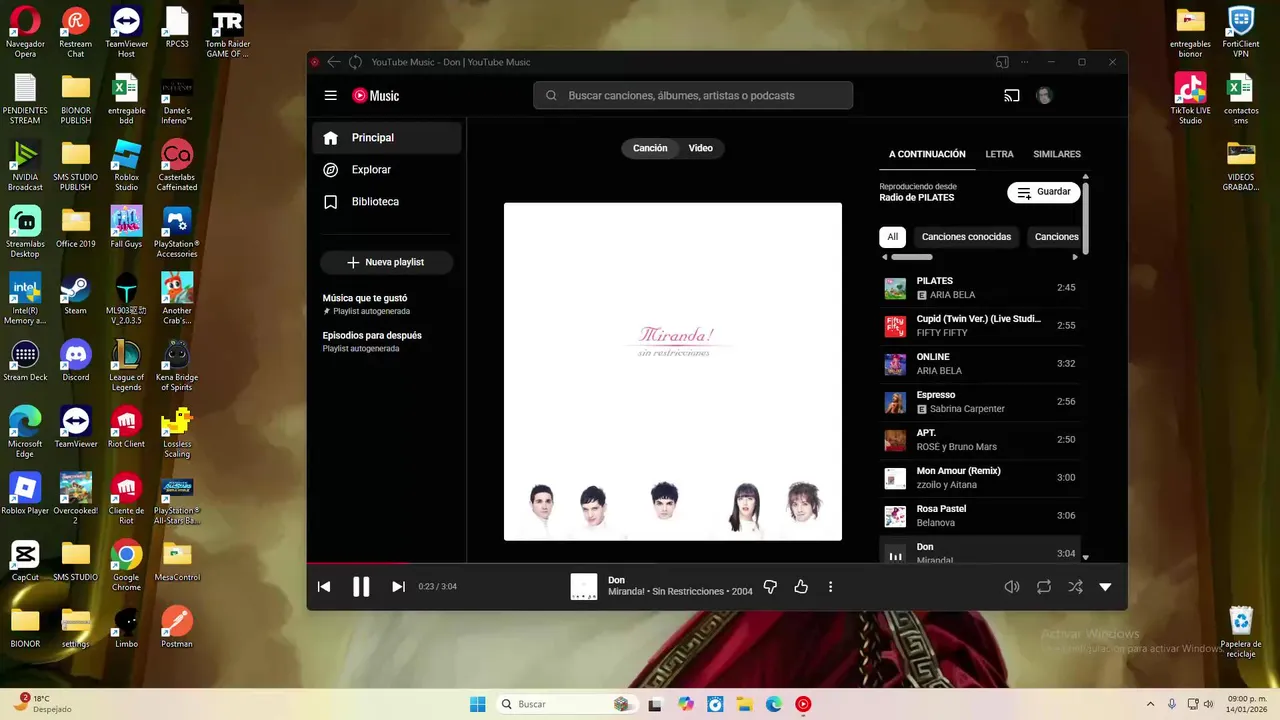Skip to previous track
This screenshot has width=1280, height=720.
point(324,587)
